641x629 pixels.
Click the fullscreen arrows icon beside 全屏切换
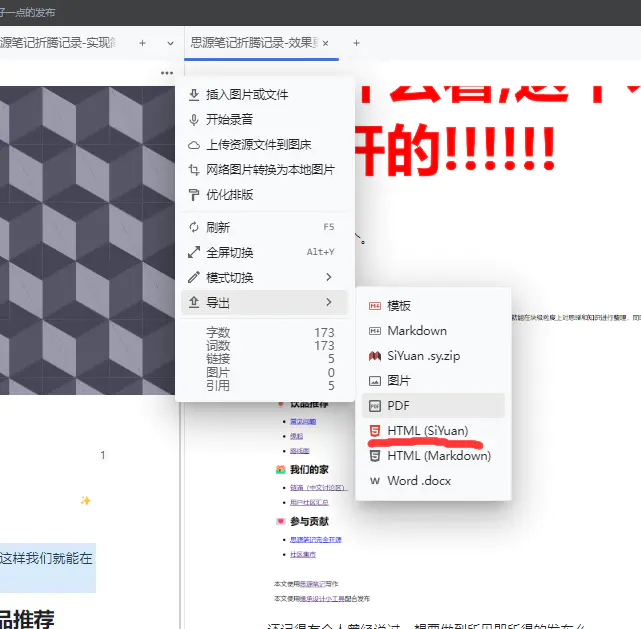[194, 253]
